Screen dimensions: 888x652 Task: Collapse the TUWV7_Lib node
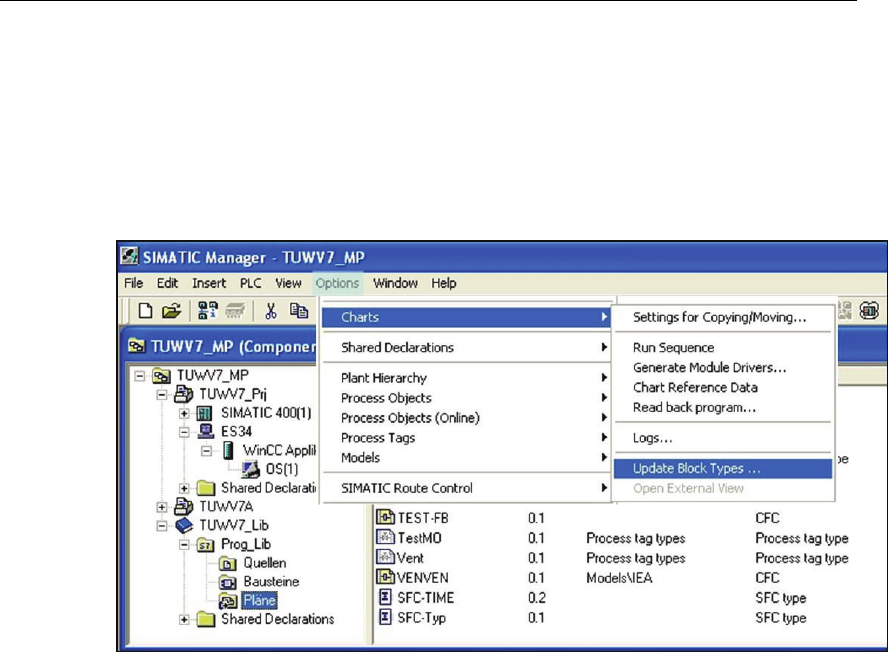tap(162, 526)
